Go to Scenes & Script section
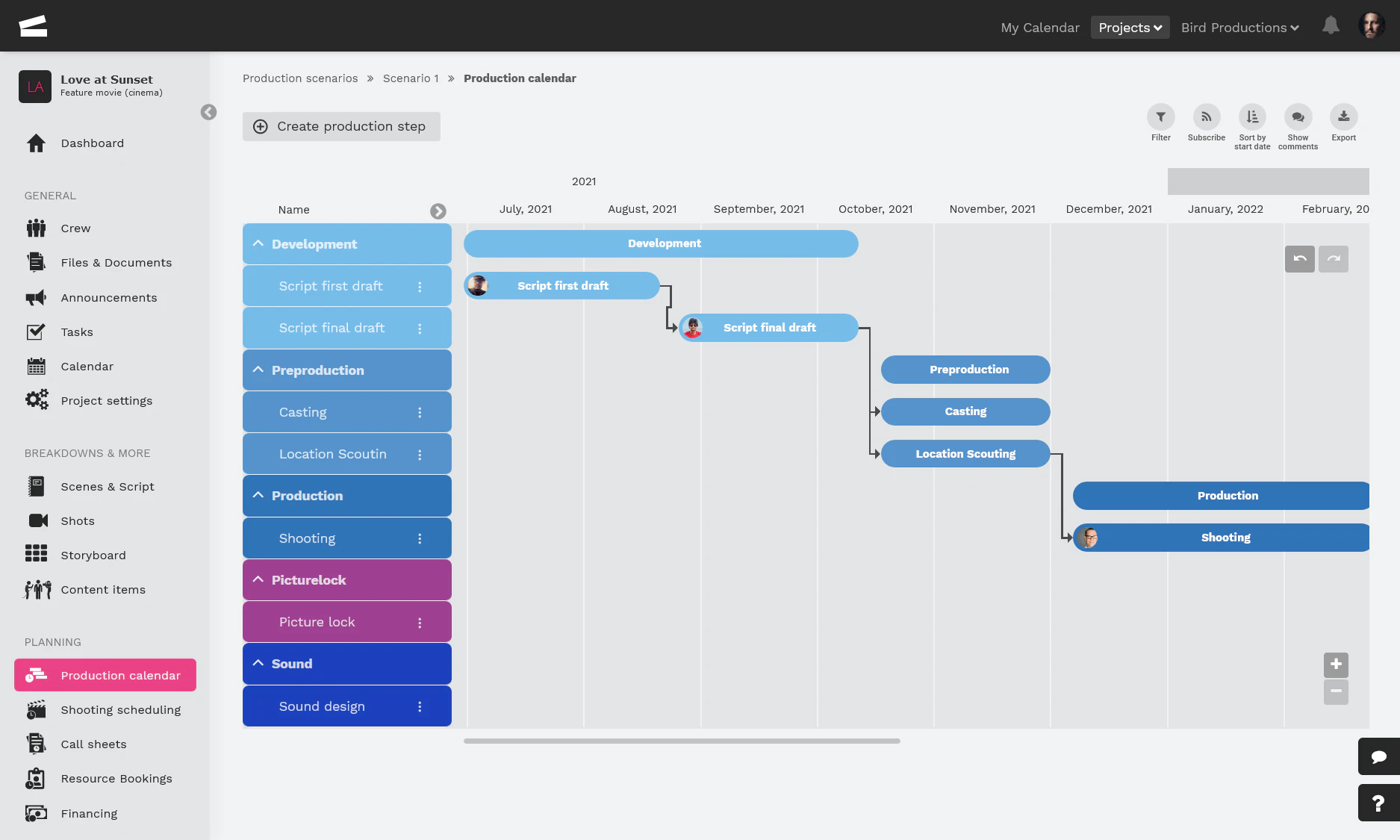 [108, 487]
